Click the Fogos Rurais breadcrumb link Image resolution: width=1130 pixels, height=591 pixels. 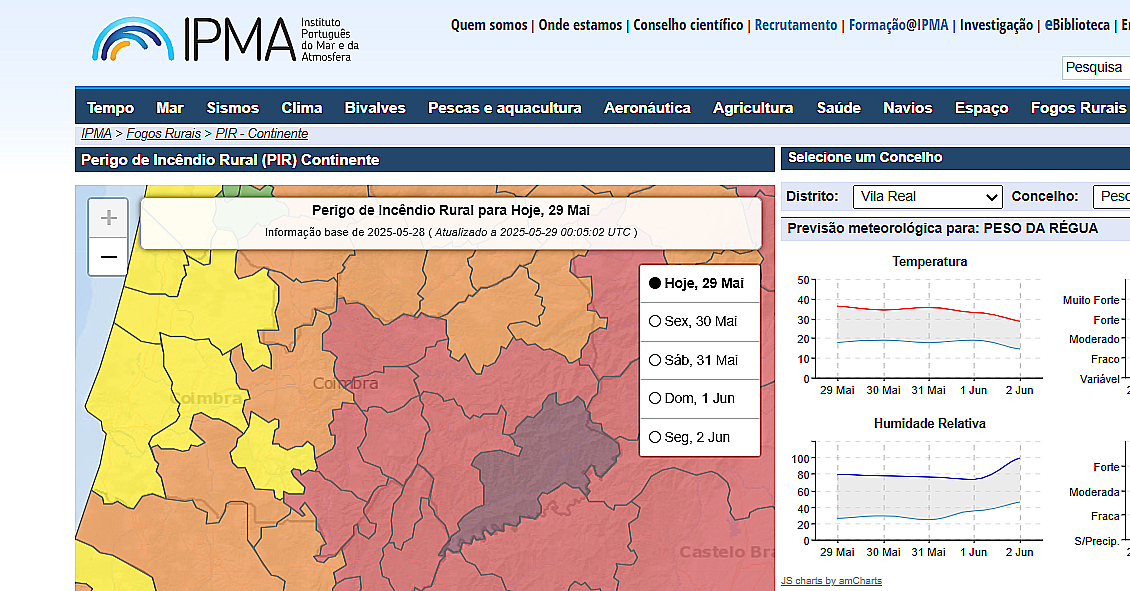tap(163, 133)
